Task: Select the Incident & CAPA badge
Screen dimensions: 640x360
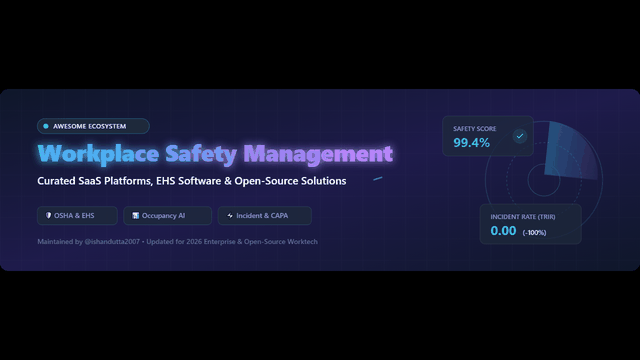Action: 264,216
